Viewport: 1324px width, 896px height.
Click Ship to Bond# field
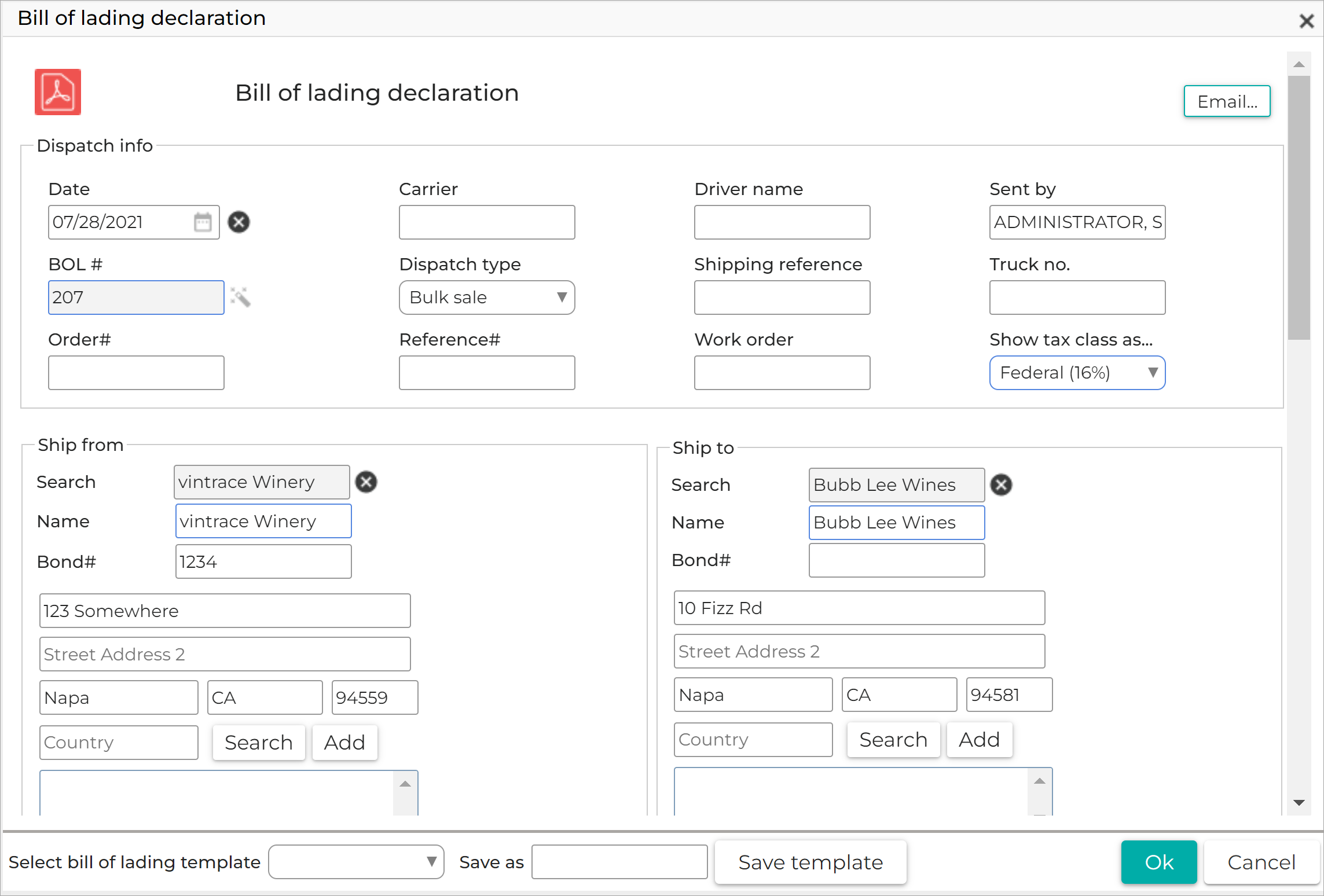point(897,560)
